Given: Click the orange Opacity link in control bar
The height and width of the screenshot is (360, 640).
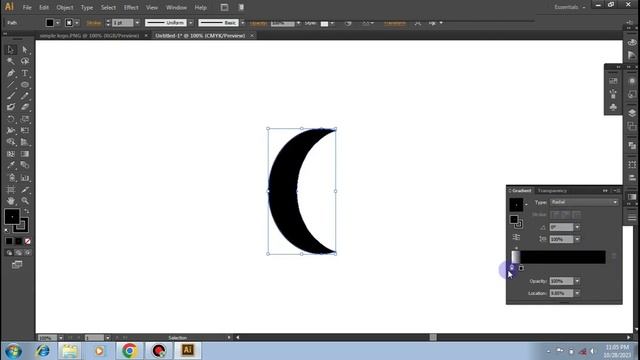Looking at the screenshot, I should coord(258,23).
